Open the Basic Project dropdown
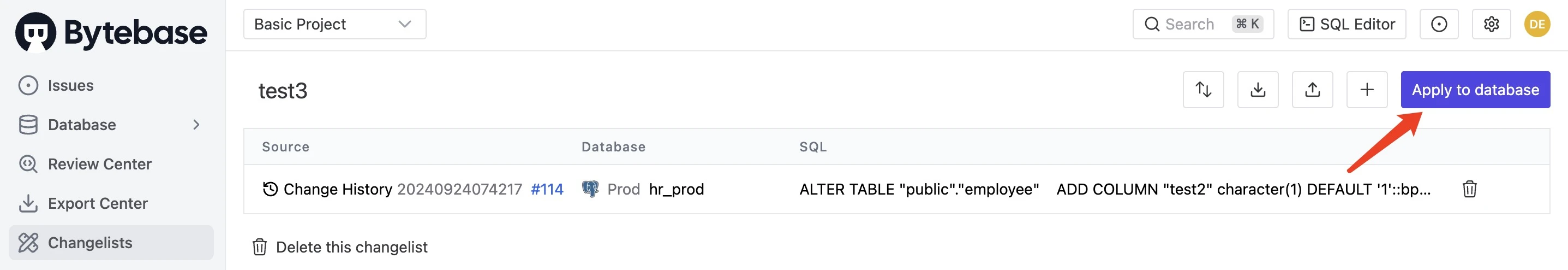 coord(335,25)
